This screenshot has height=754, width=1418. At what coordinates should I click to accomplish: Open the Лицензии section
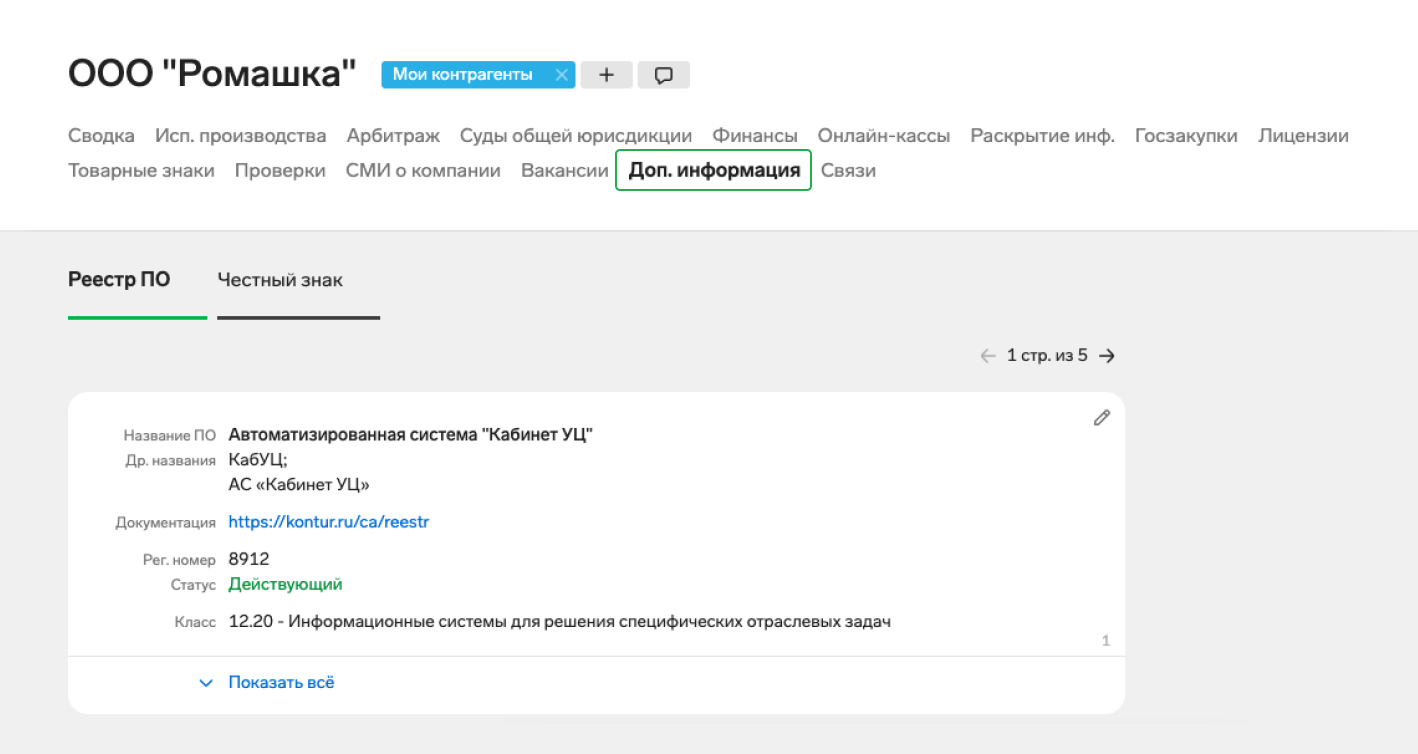(1303, 136)
